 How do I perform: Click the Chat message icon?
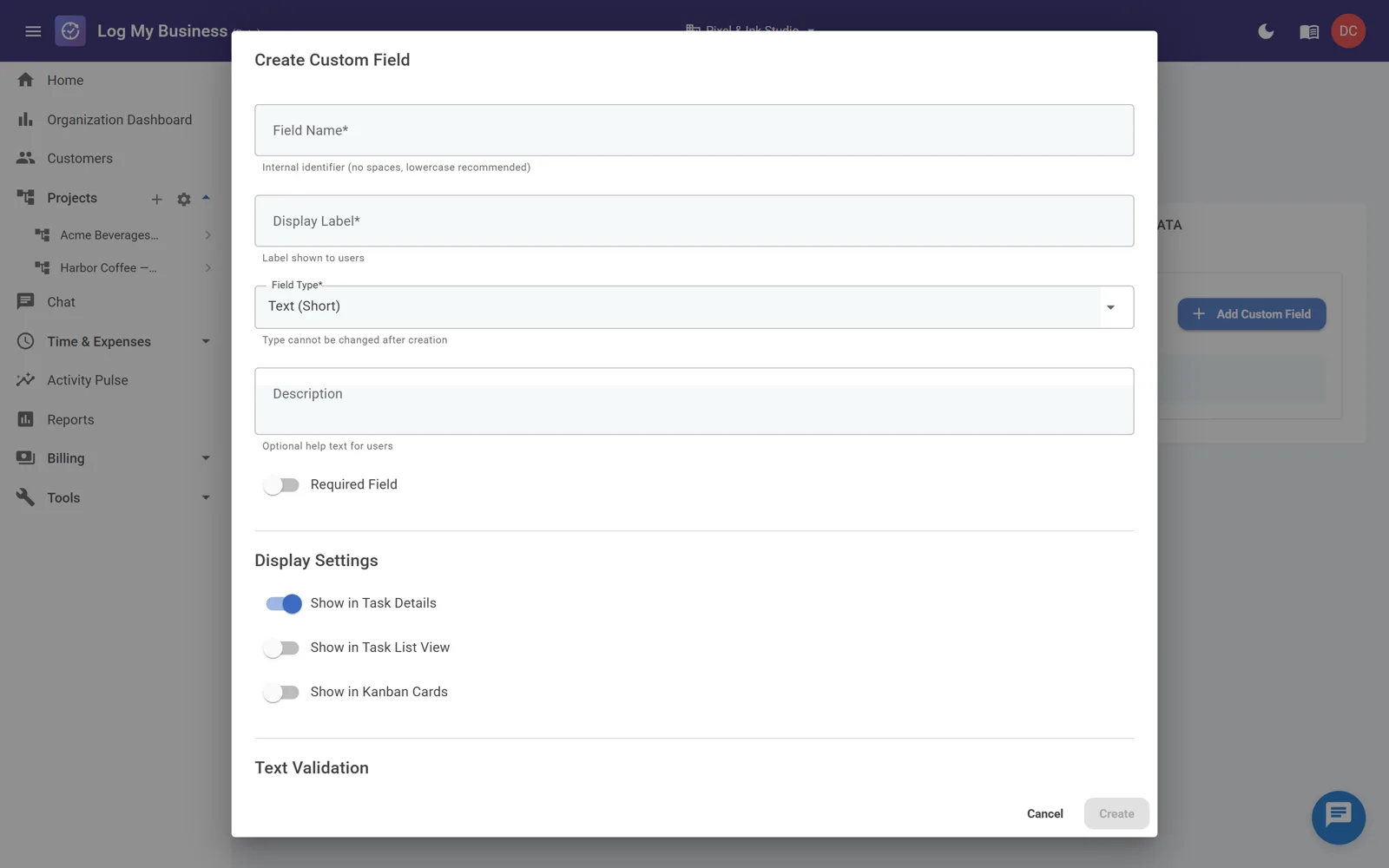point(26,302)
